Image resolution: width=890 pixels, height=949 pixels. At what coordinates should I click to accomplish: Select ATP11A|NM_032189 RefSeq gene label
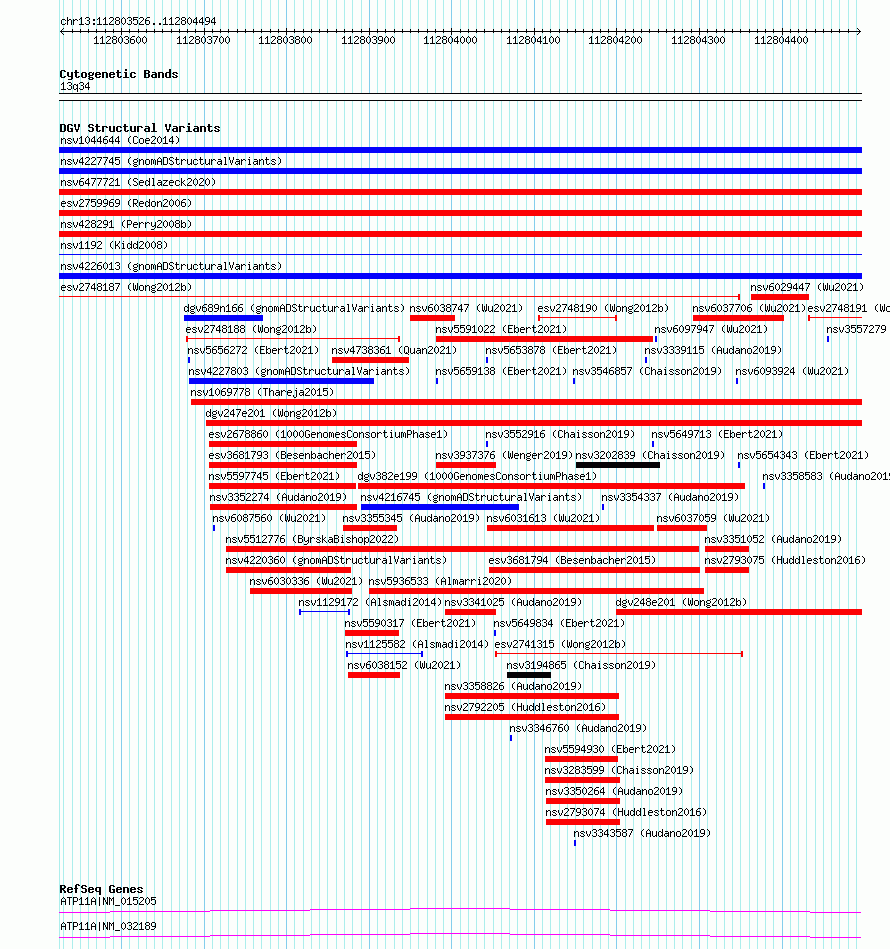(108, 927)
